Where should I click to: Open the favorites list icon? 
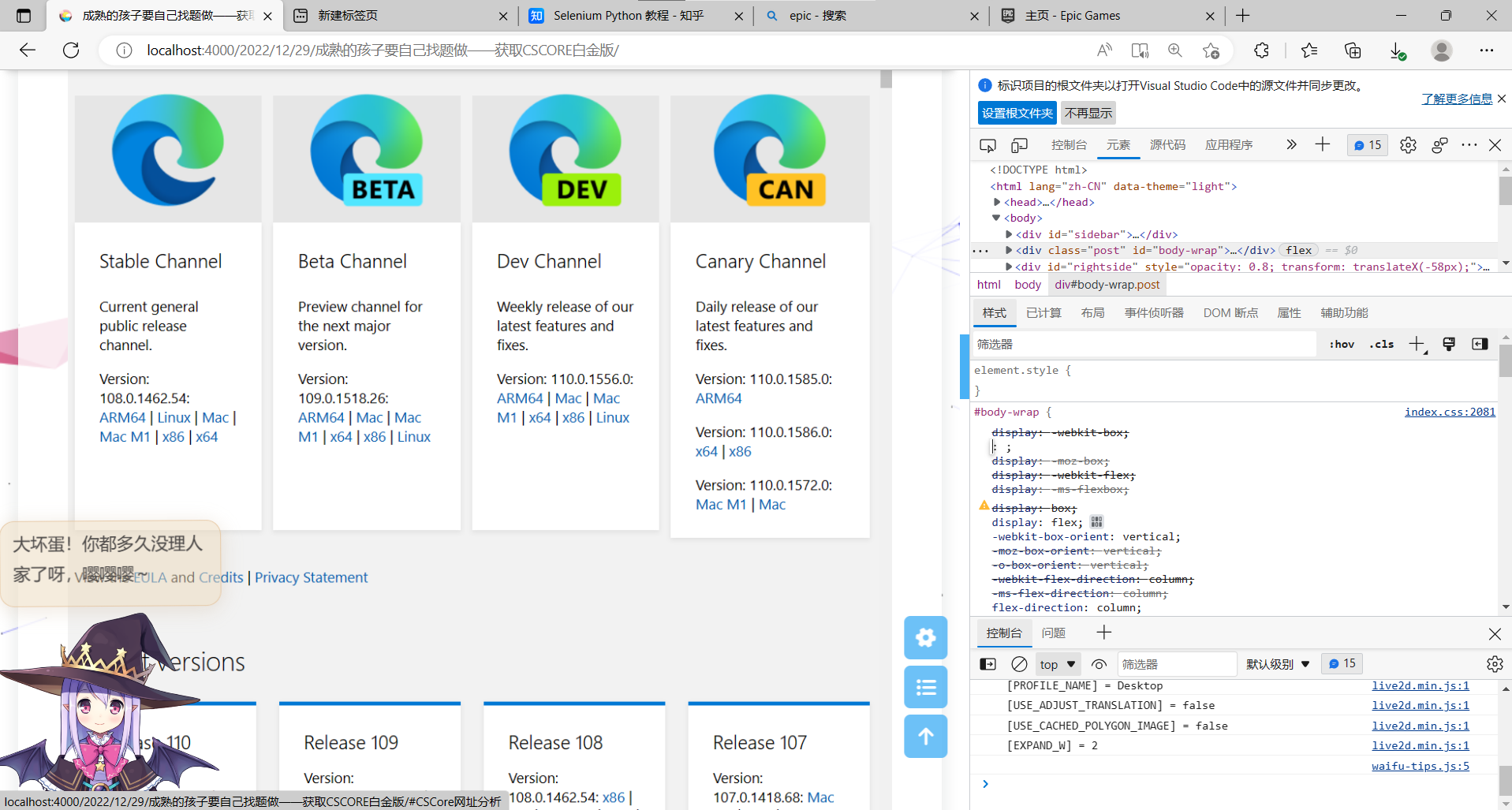[1309, 50]
